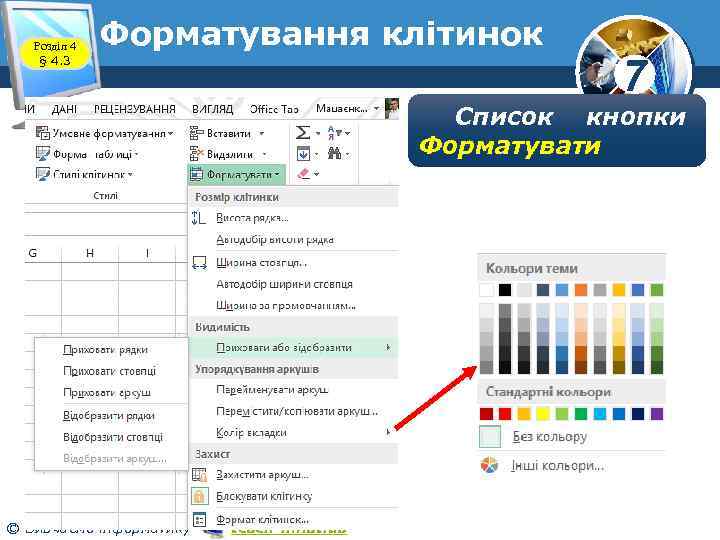Expand the Приховати або відобразити submenu arrow
The height and width of the screenshot is (540, 720).
pyautogui.click(x=388, y=347)
